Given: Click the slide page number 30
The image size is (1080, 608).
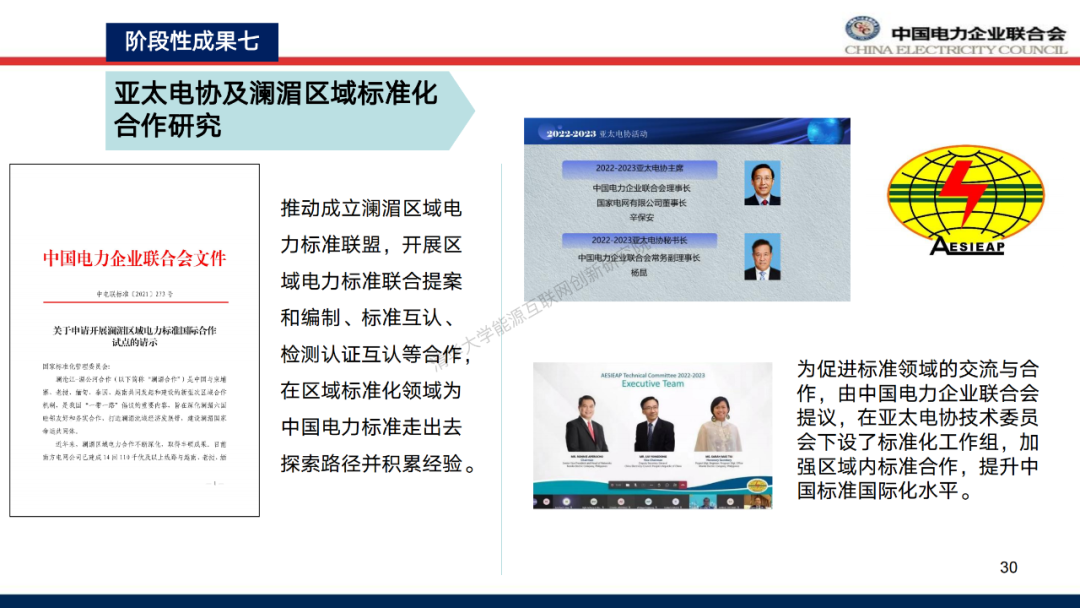Looking at the screenshot, I should click(x=1008, y=567).
